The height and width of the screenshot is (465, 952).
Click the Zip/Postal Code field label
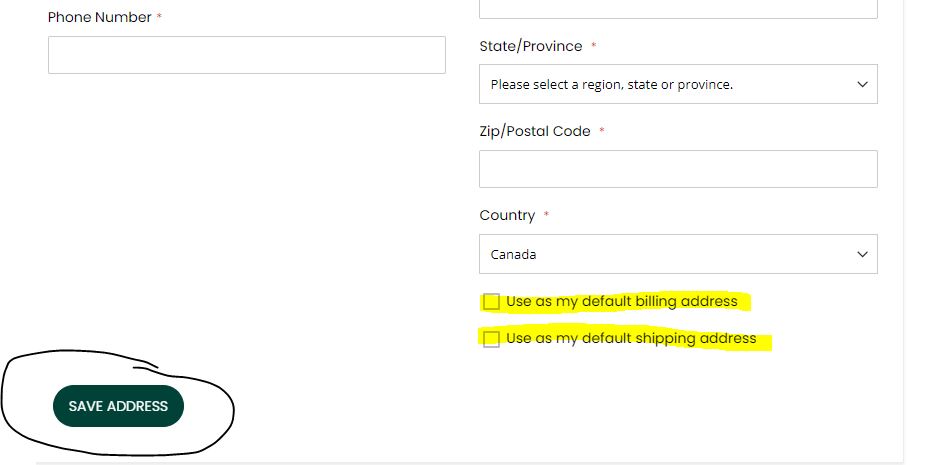(x=535, y=131)
